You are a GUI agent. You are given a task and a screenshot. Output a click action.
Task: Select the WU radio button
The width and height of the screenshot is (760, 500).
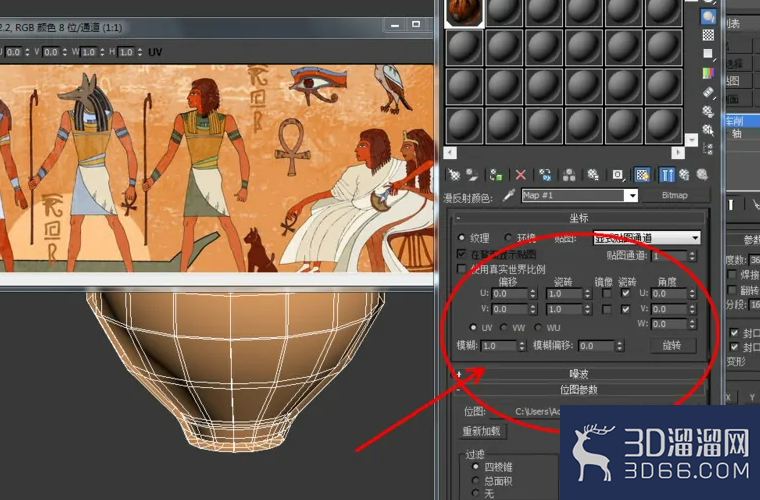[x=538, y=328]
